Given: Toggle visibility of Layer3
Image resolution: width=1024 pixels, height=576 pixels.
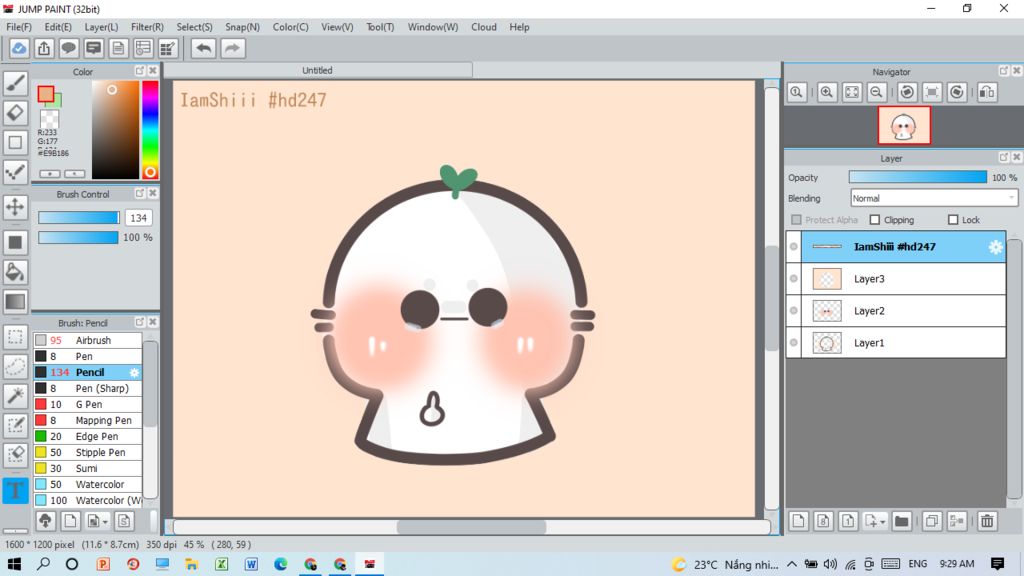Looking at the screenshot, I should pyautogui.click(x=794, y=279).
